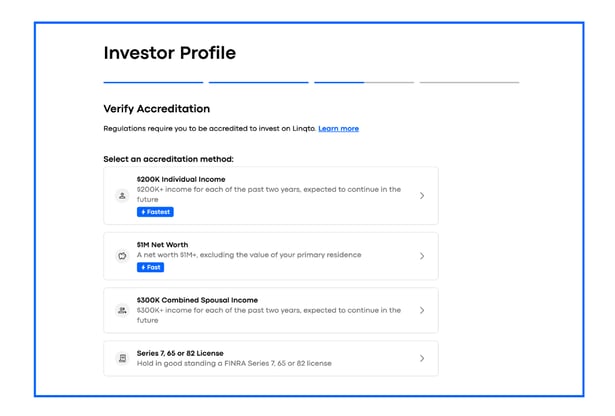Click the spousal couple icon
Image resolution: width=615 pixels, height=416 pixels.
[122, 311]
